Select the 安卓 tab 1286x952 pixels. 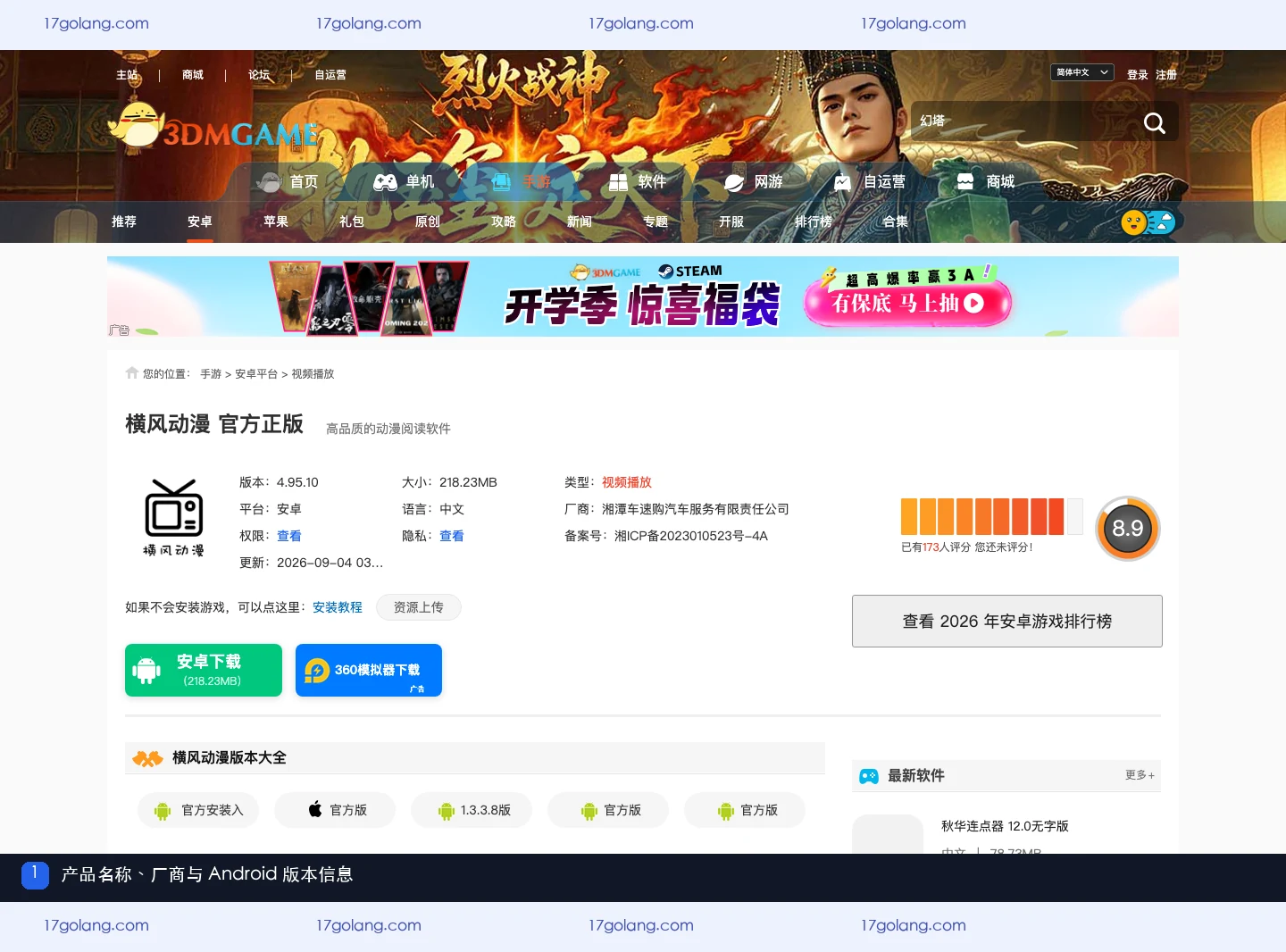(200, 221)
